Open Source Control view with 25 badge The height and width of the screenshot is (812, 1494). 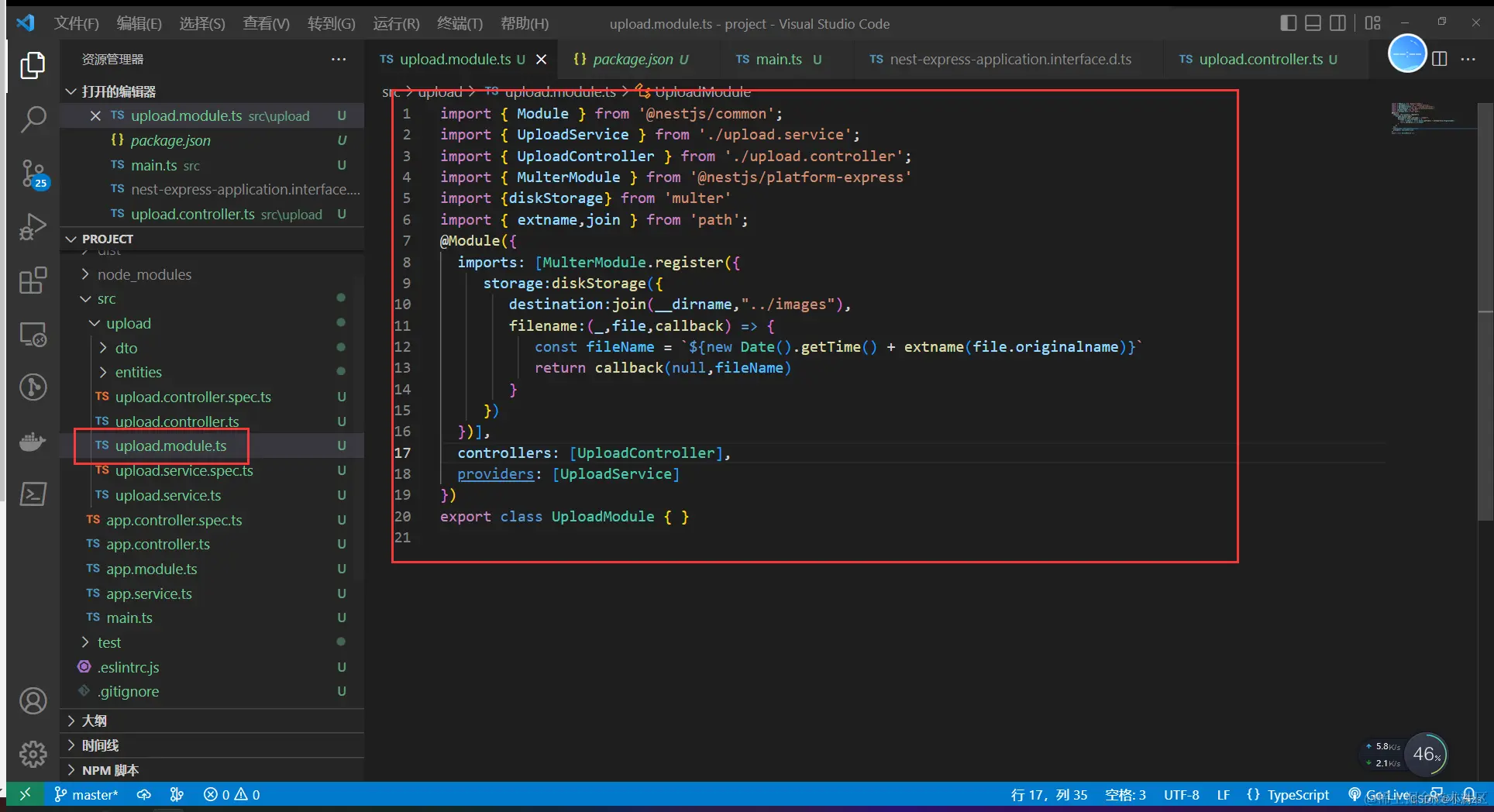click(x=33, y=174)
